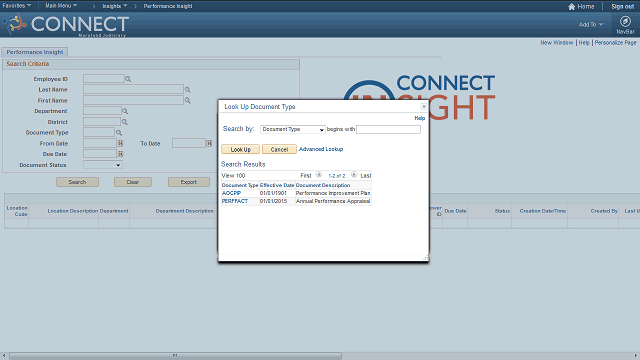Image resolution: width=640 pixels, height=360 pixels.
Task: Click the Last Name input field
Action: click(x=133, y=89)
